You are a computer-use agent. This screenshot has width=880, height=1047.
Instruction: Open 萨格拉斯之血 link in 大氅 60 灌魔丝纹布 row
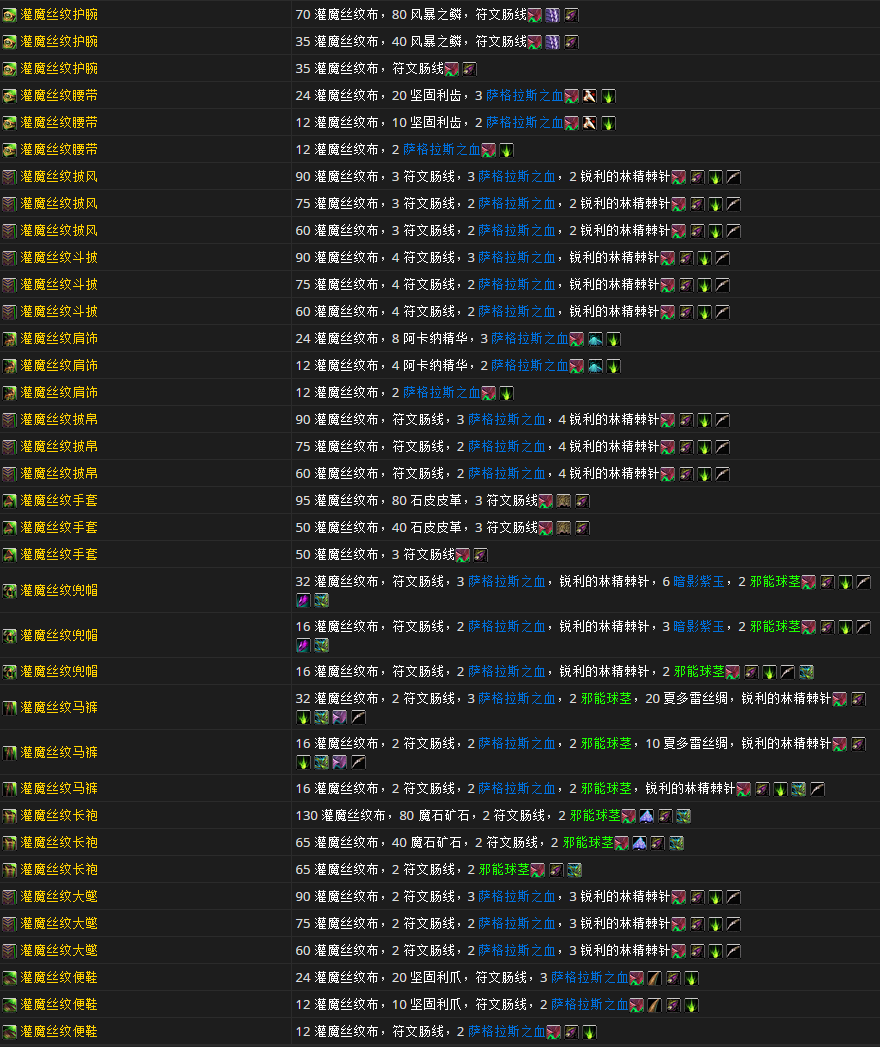[x=517, y=950]
